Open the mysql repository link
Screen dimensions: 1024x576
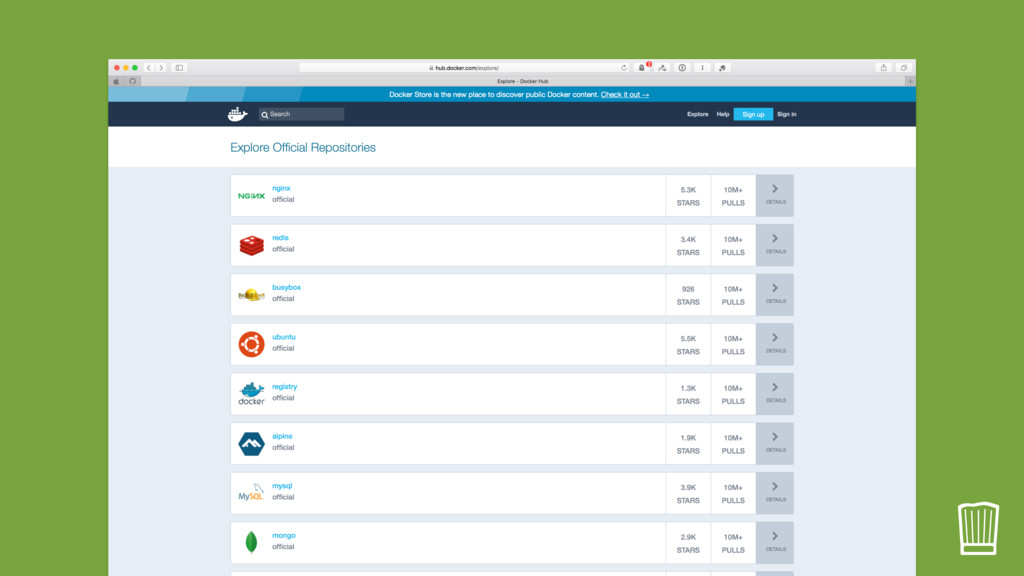coord(282,486)
